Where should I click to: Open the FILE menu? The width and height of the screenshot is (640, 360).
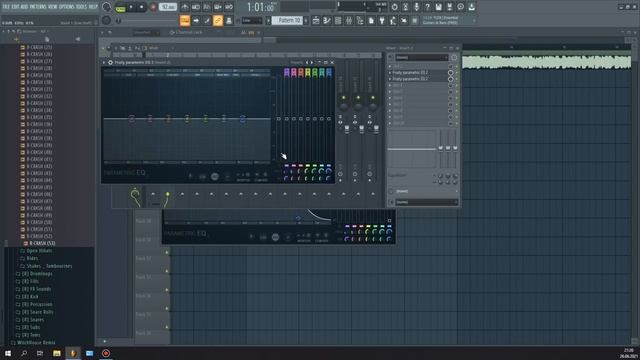(6, 7)
